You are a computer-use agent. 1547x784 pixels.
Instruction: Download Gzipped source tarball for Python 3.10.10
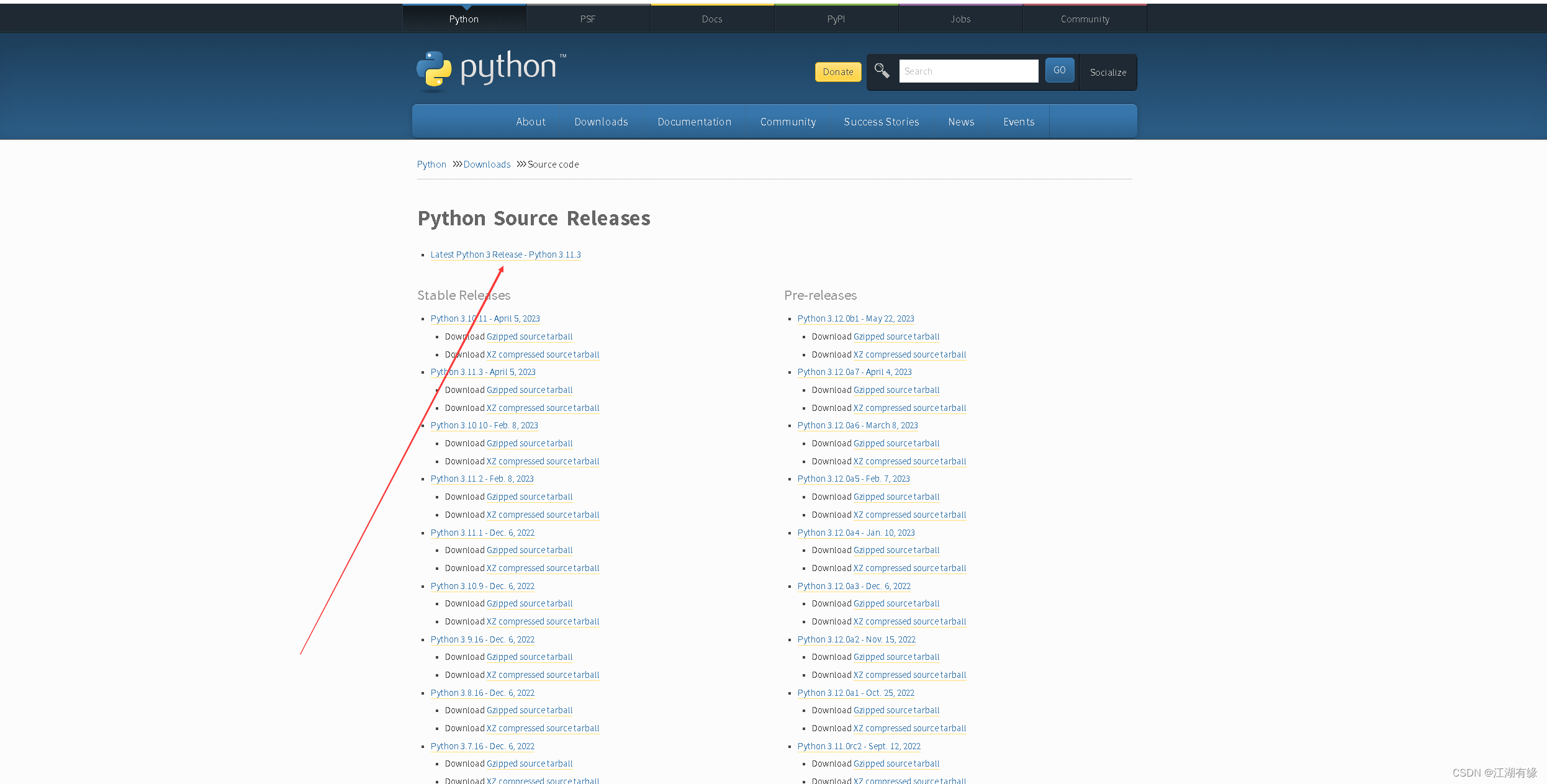(530, 443)
